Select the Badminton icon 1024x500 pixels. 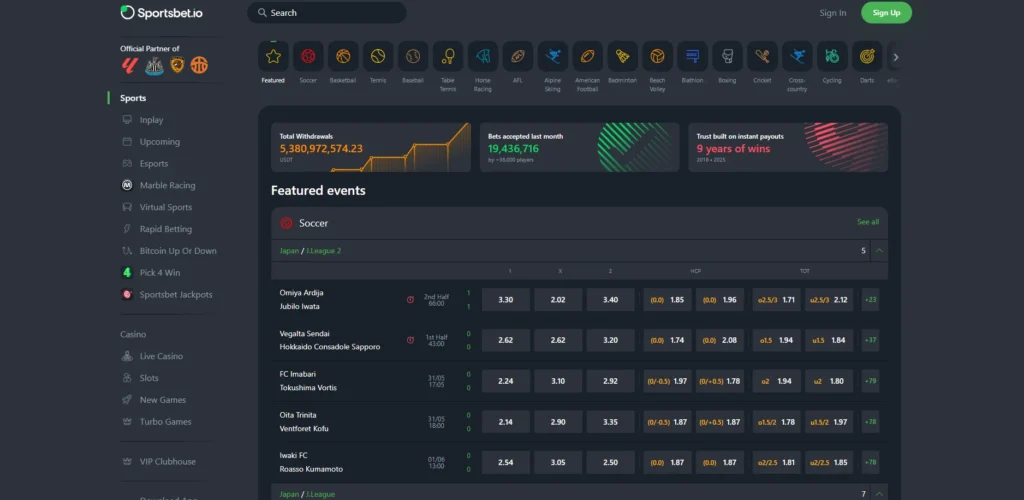click(622, 57)
